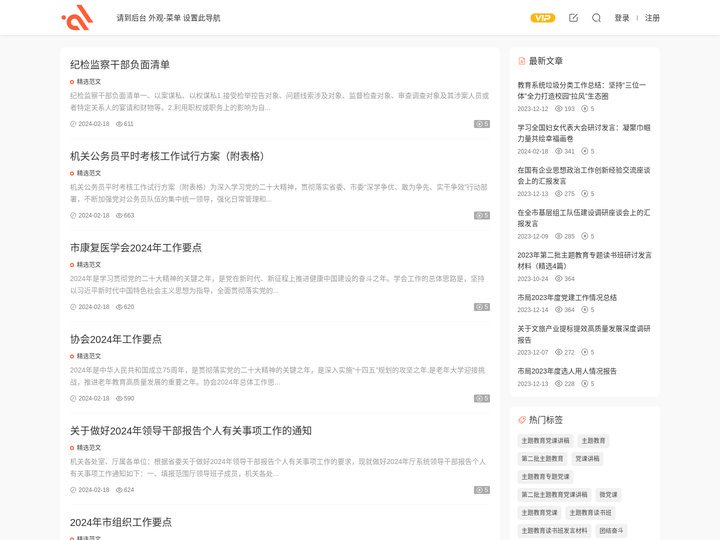Select tag 第二批主题教育党课讲稿
Viewport: 720px width, 540px height.
pyautogui.click(x=554, y=495)
